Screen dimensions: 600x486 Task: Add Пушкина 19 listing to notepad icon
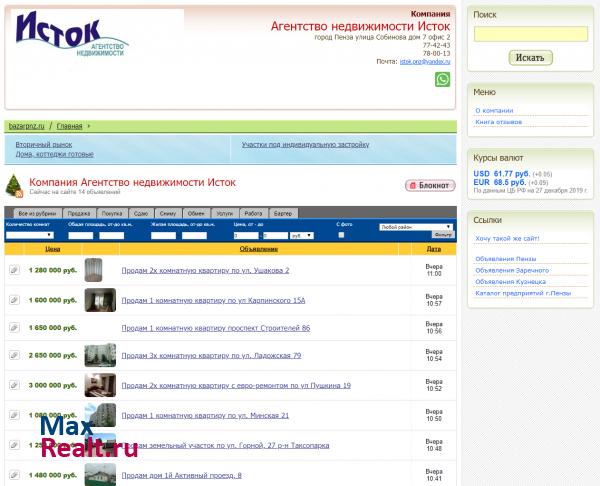(x=14, y=385)
